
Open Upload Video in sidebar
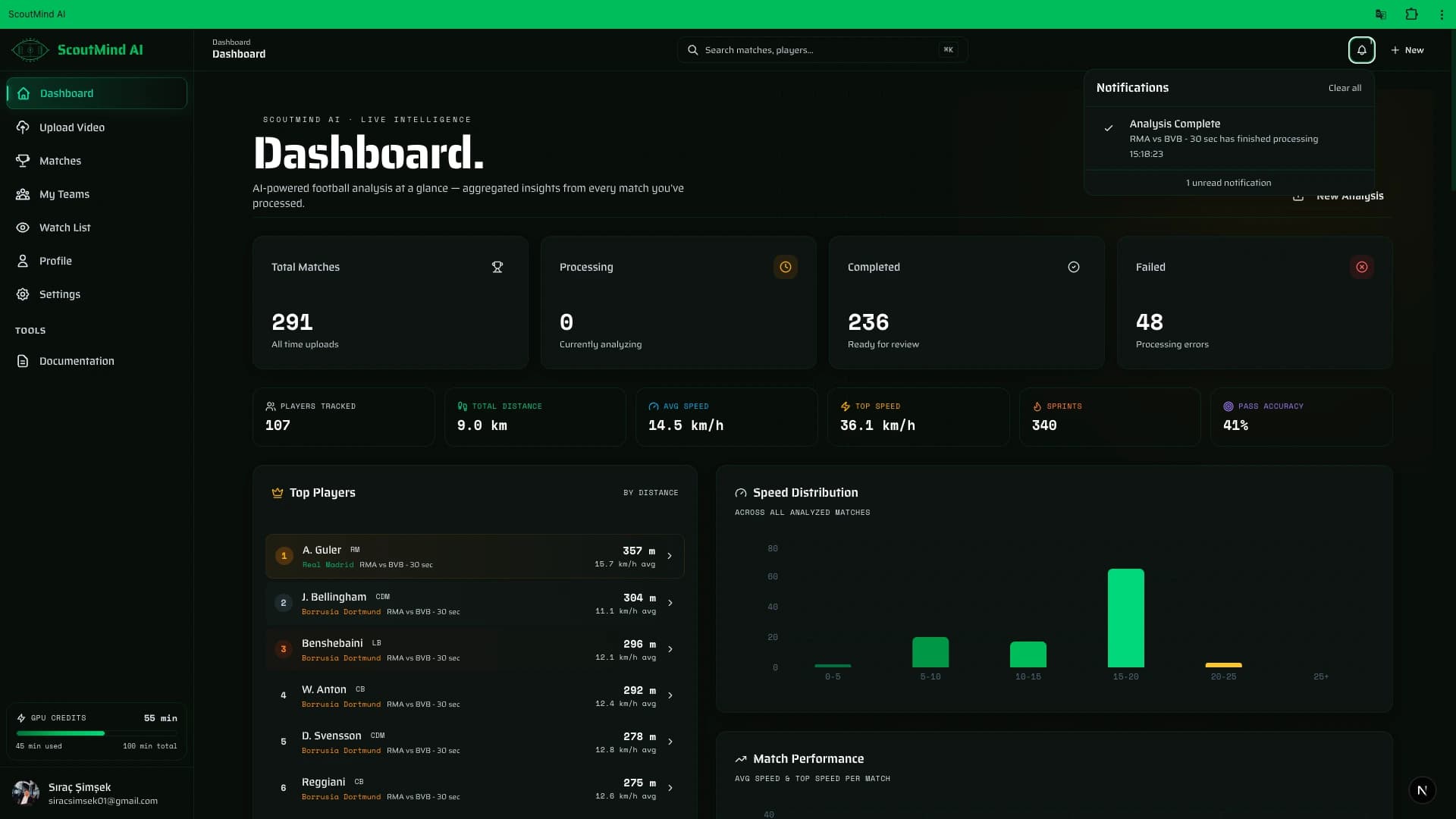(x=96, y=127)
